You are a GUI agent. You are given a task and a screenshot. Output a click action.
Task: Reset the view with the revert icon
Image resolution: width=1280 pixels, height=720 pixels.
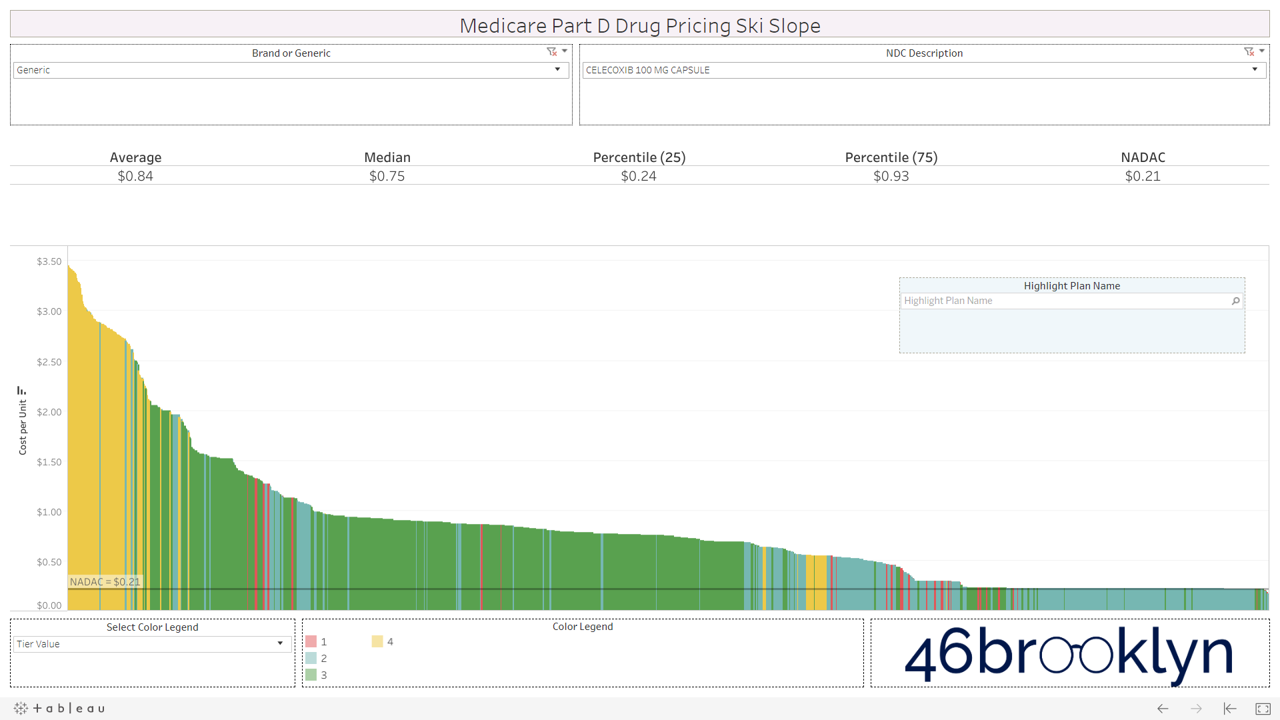point(1230,708)
